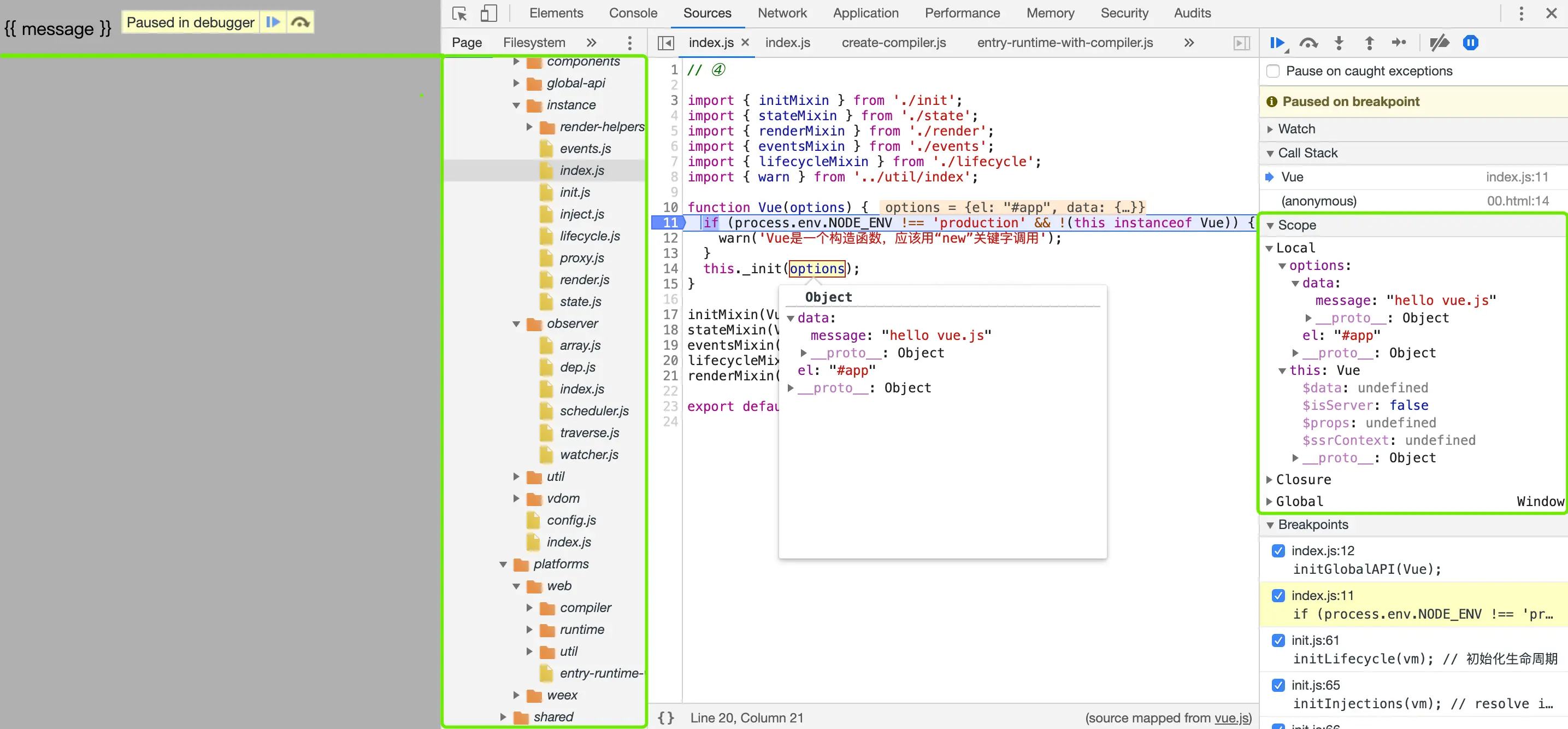The height and width of the screenshot is (729, 1568).
Task: Expand the Watch section
Action: [1296, 129]
